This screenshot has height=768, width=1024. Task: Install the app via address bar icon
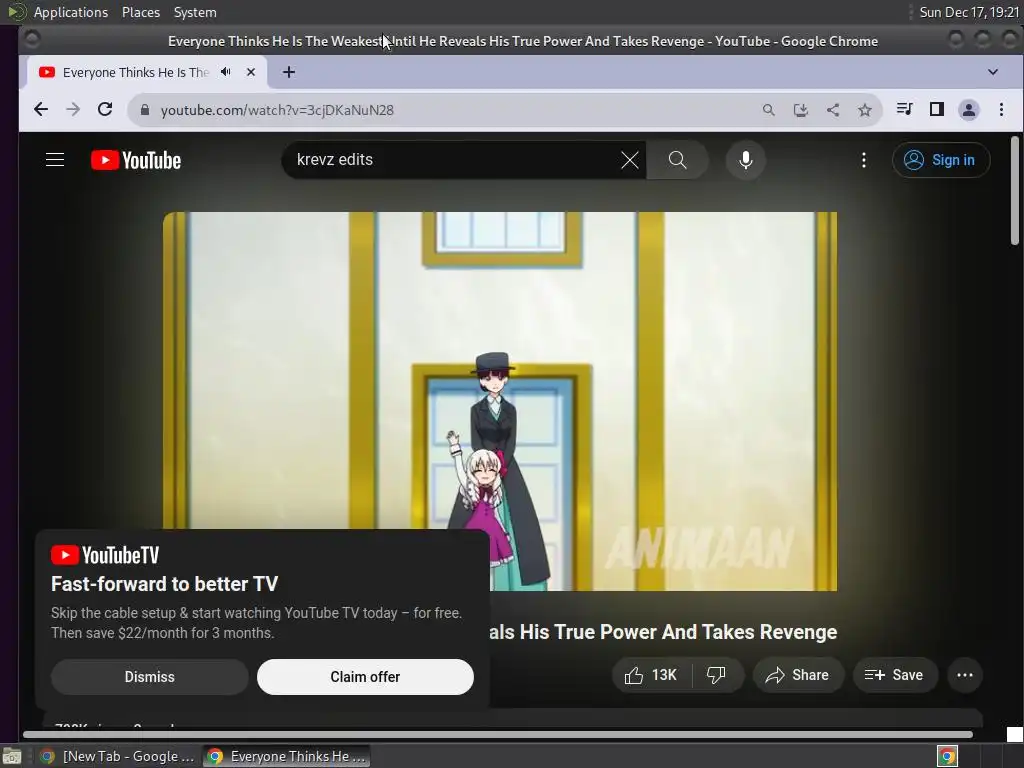click(801, 110)
